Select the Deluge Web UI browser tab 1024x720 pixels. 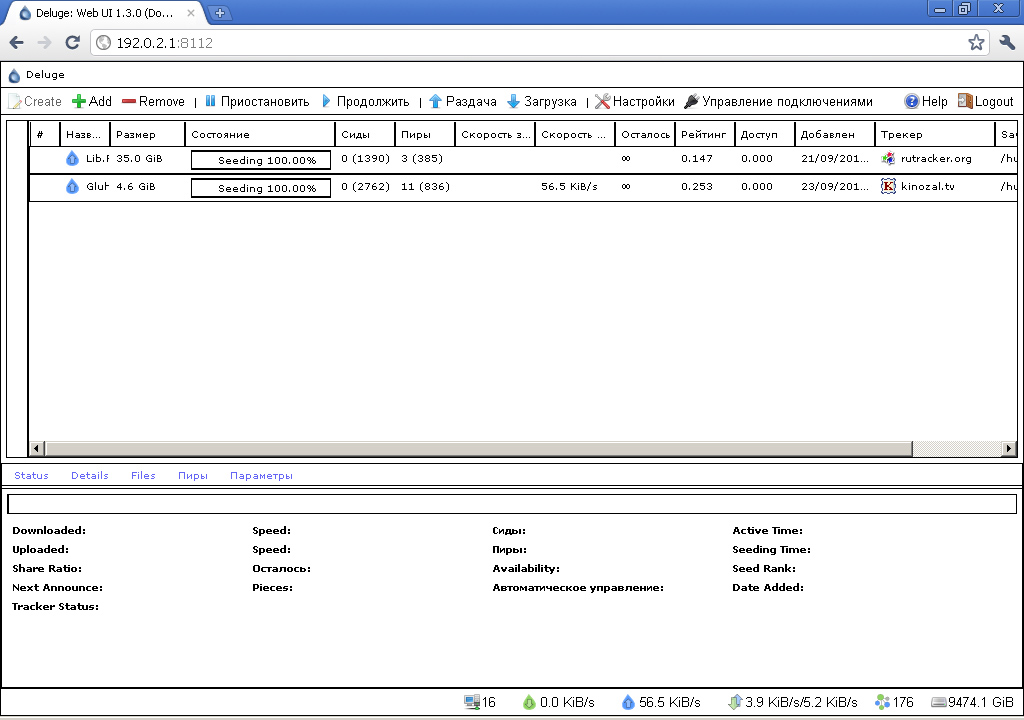(x=104, y=13)
